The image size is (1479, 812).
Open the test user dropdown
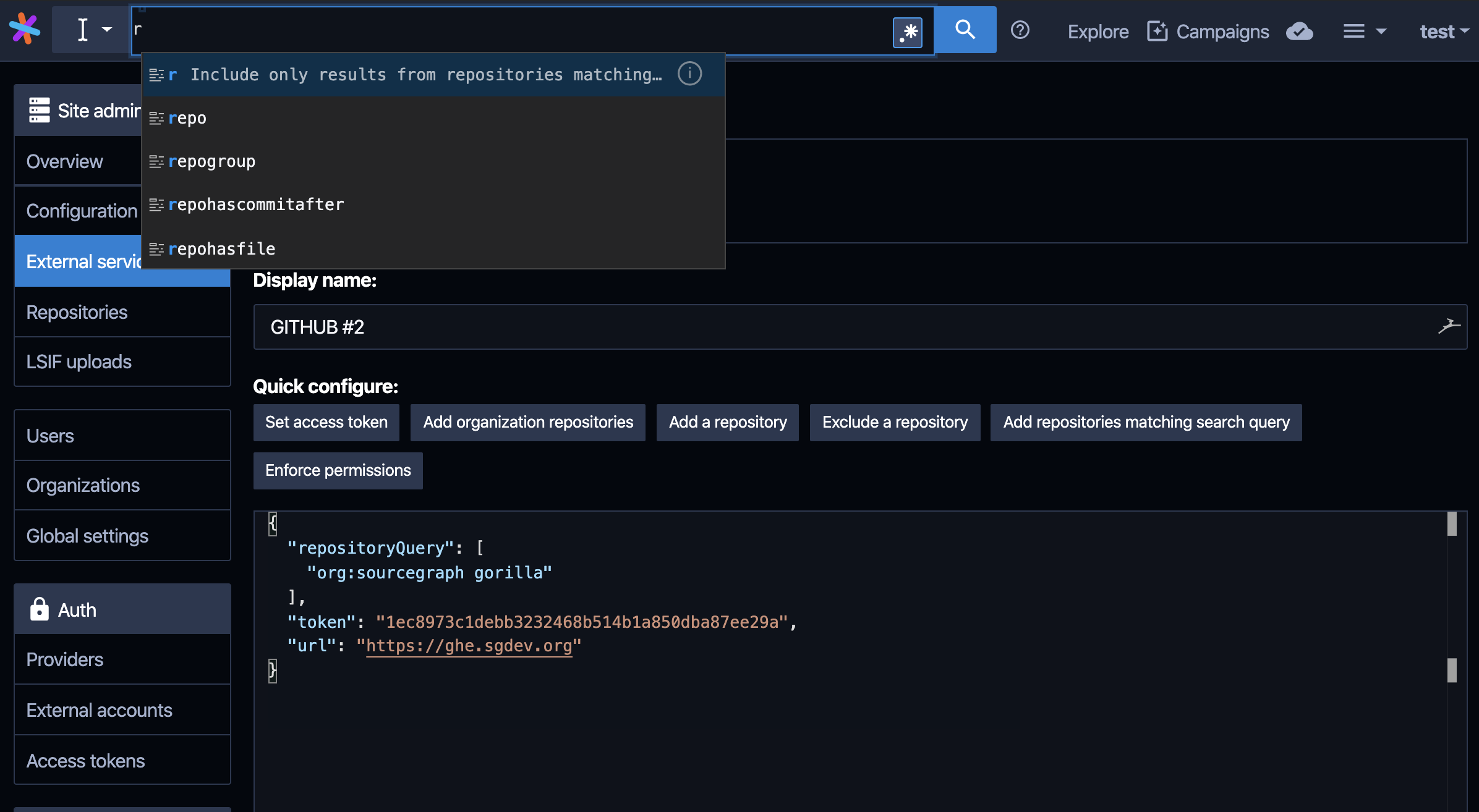[1444, 32]
